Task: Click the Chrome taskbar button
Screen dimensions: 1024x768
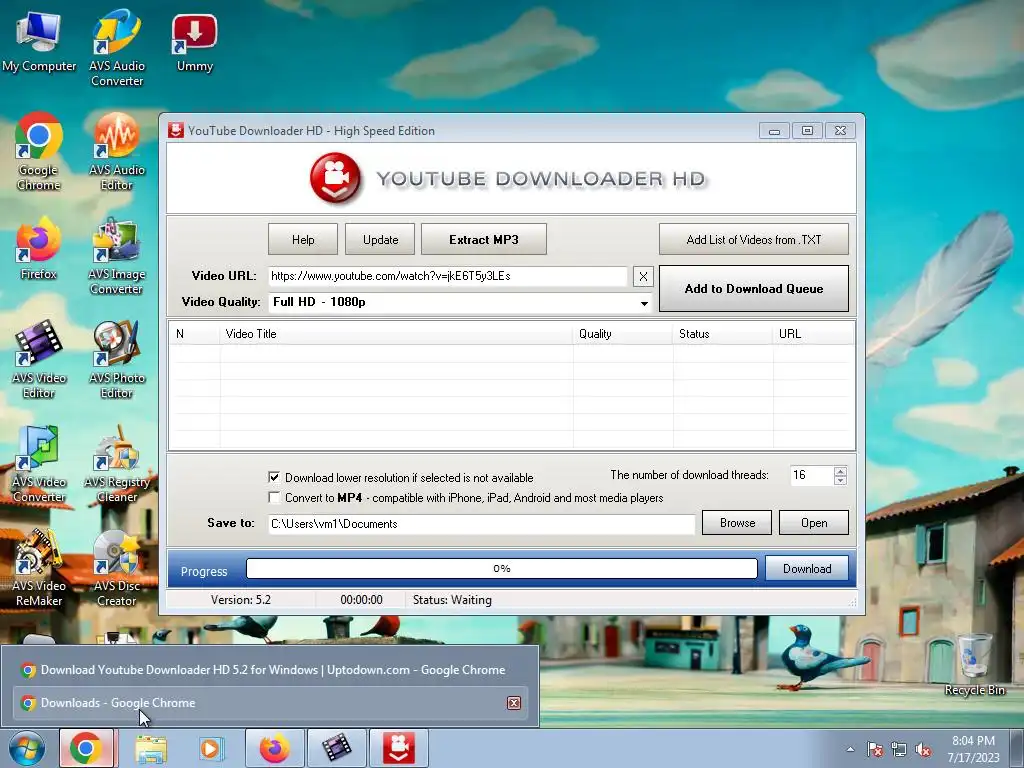Action: coord(87,748)
